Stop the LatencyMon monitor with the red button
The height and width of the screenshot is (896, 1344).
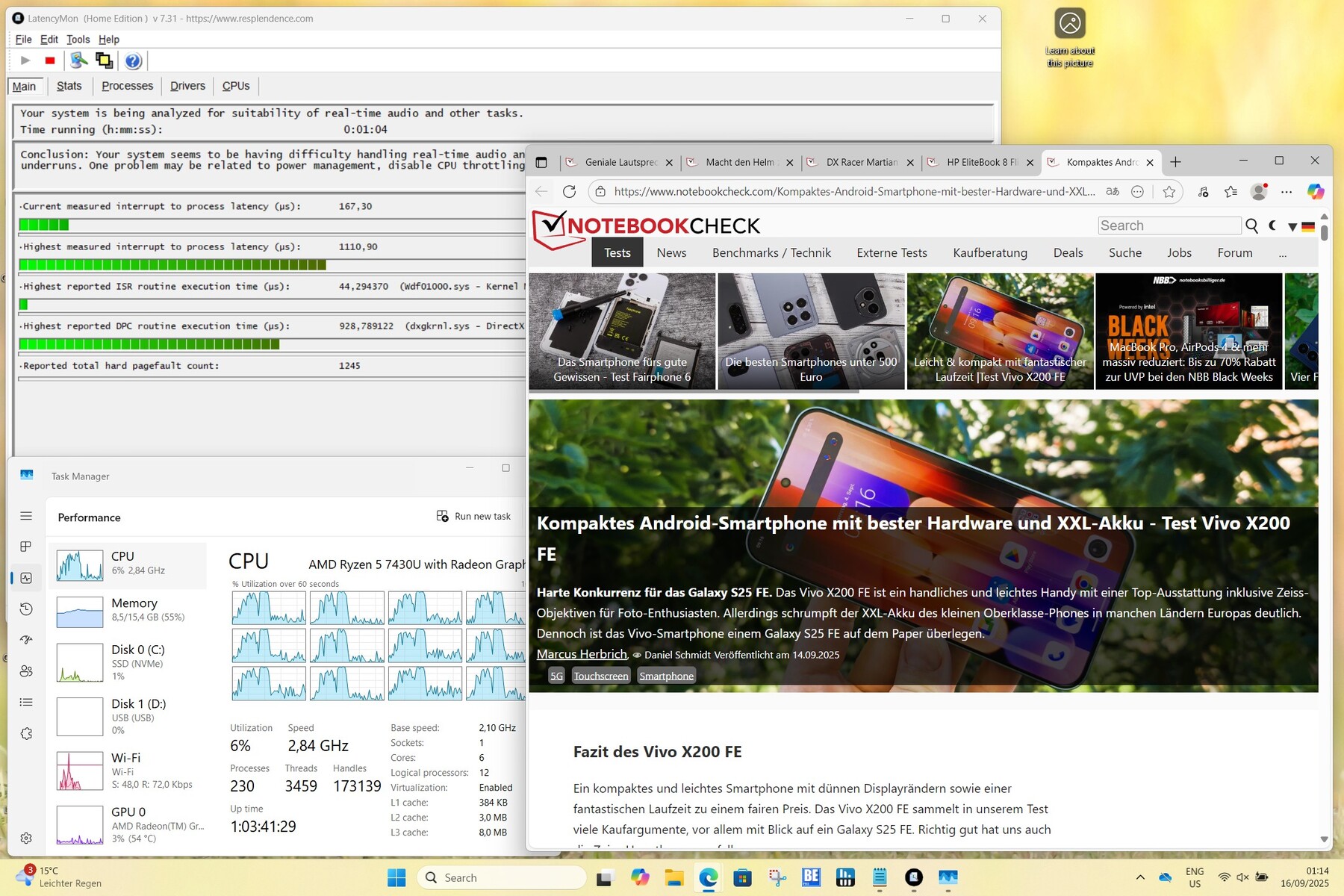(x=50, y=60)
